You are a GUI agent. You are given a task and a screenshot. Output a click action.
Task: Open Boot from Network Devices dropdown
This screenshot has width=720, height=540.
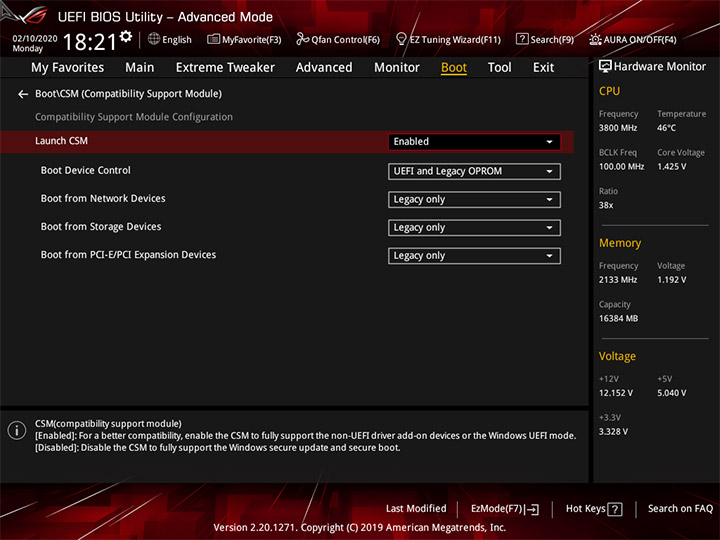coord(474,199)
